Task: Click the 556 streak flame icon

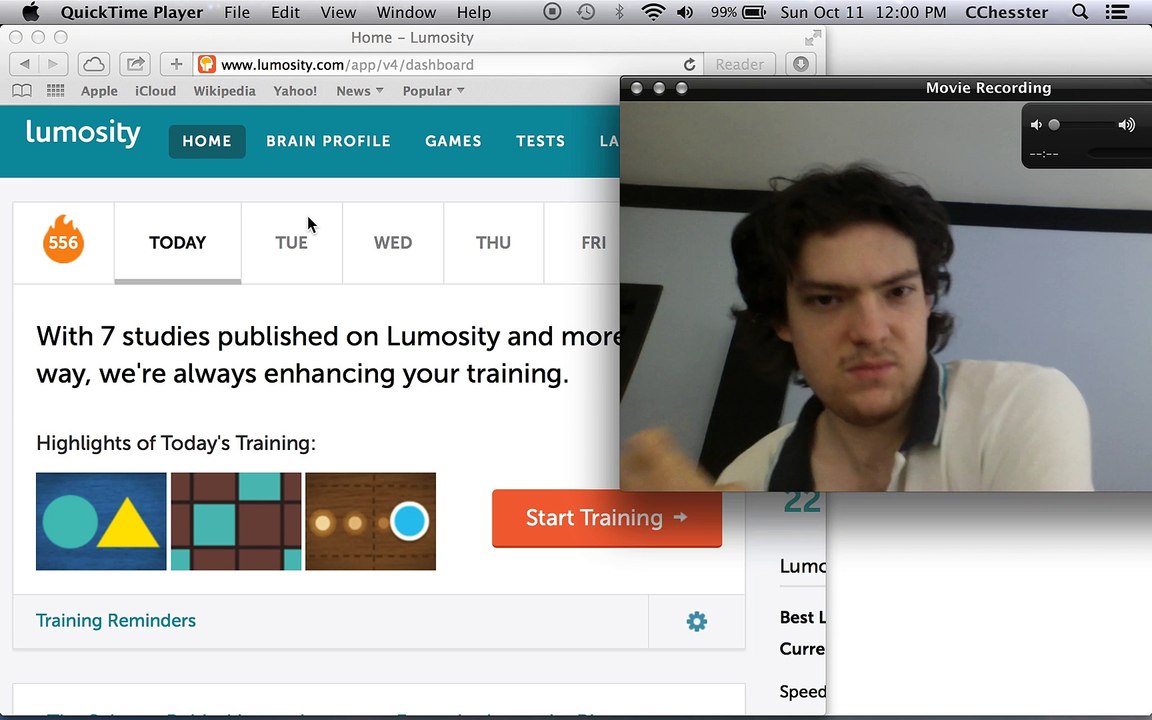Action: click(63, 240)
